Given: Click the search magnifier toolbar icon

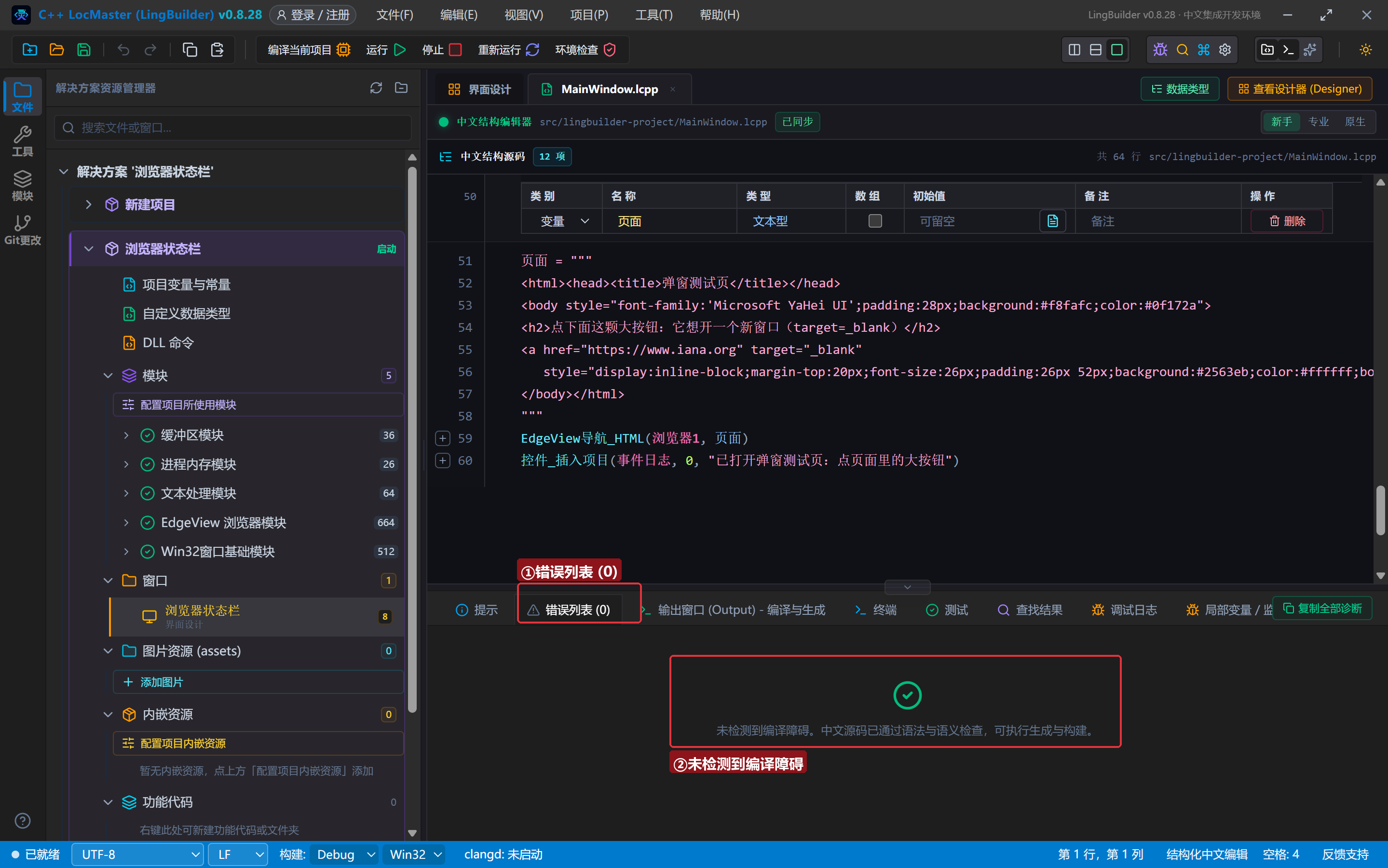Looking at the screenshot, I should (1182, 50).
